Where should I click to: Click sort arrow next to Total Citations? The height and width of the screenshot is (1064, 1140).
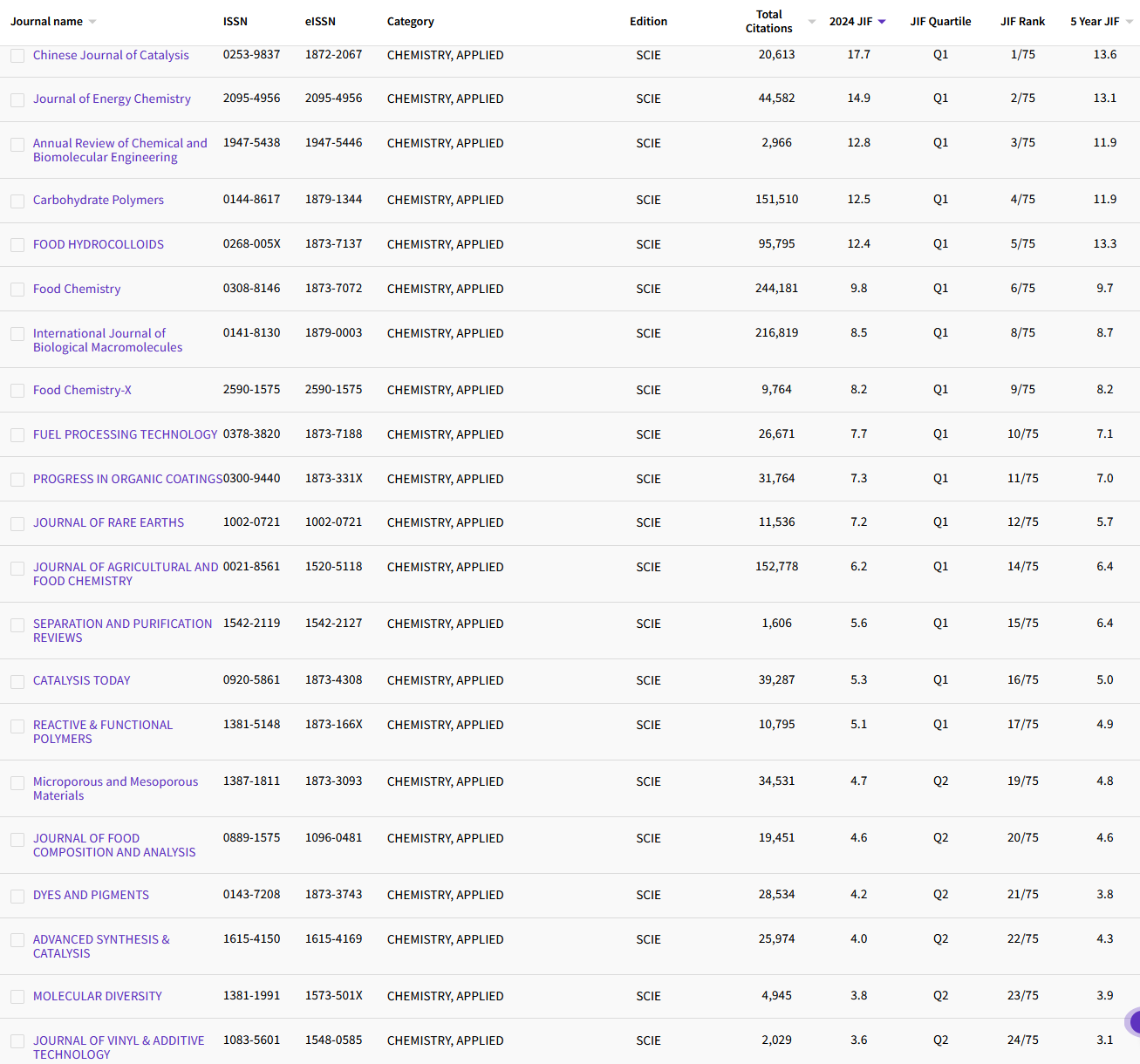coord(812,22)
